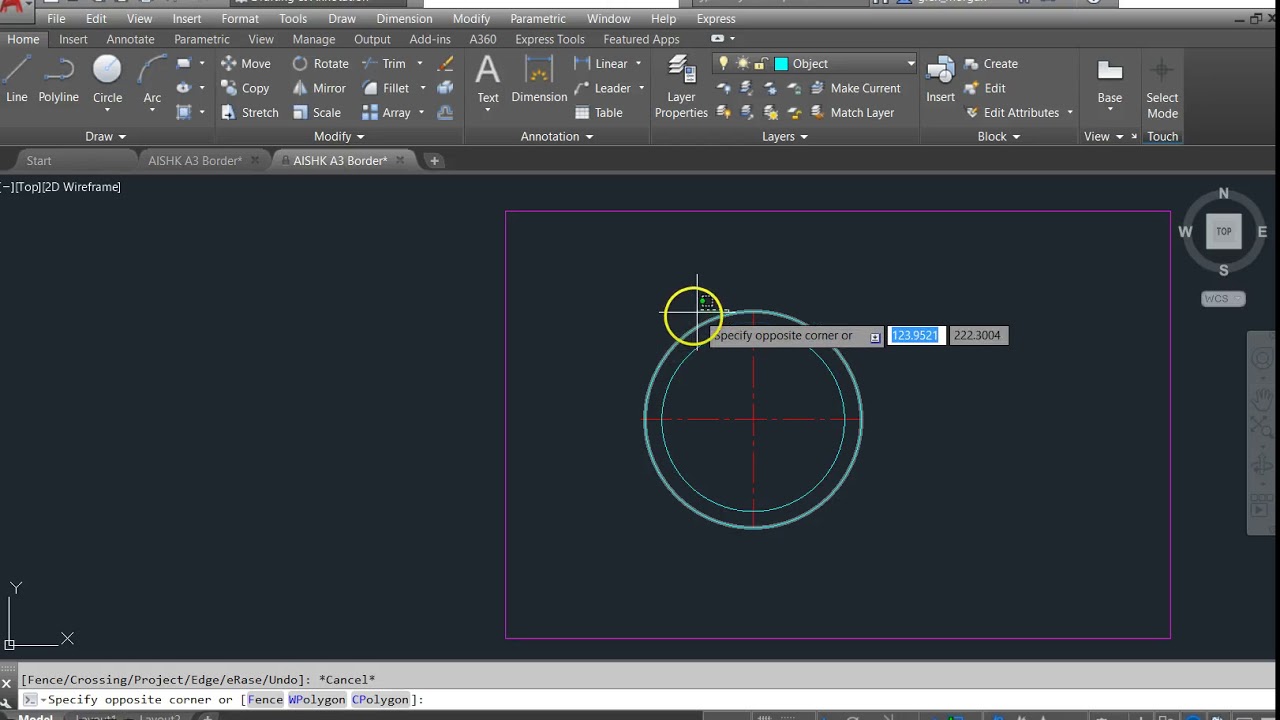This screenshot has width=1280, height=720.
Task: Click the Dimension tool
Action: (539, 79)
